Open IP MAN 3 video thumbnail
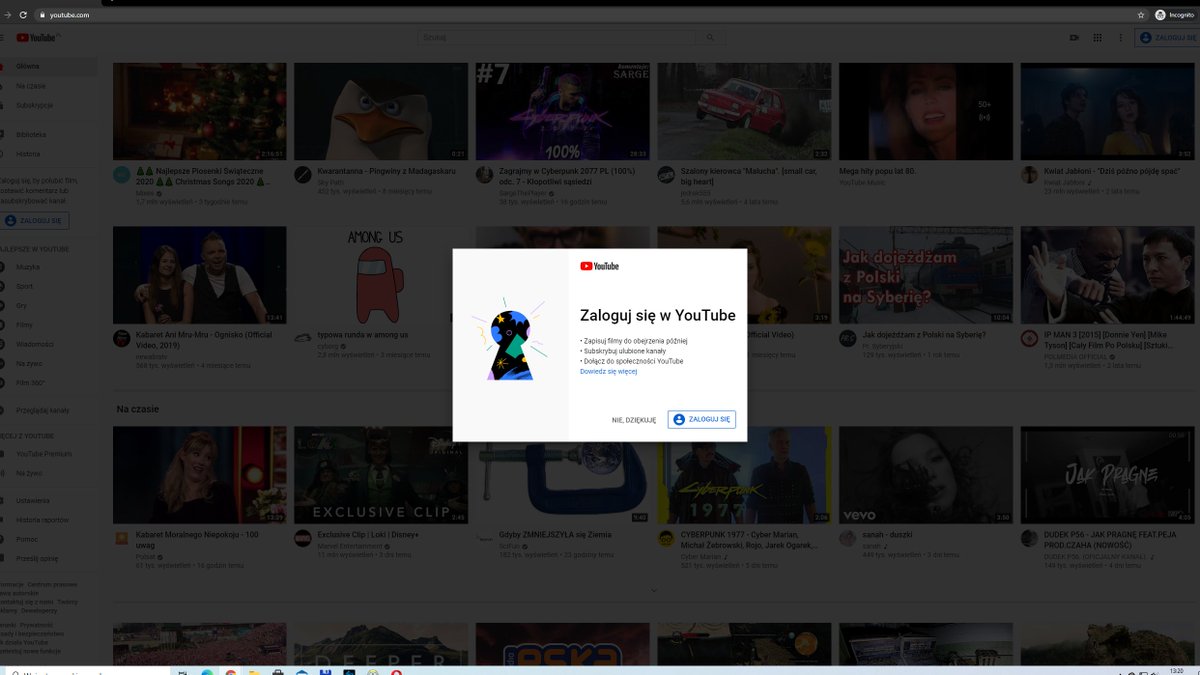Screen dimensions: 1200x675 coord(1107,275)
